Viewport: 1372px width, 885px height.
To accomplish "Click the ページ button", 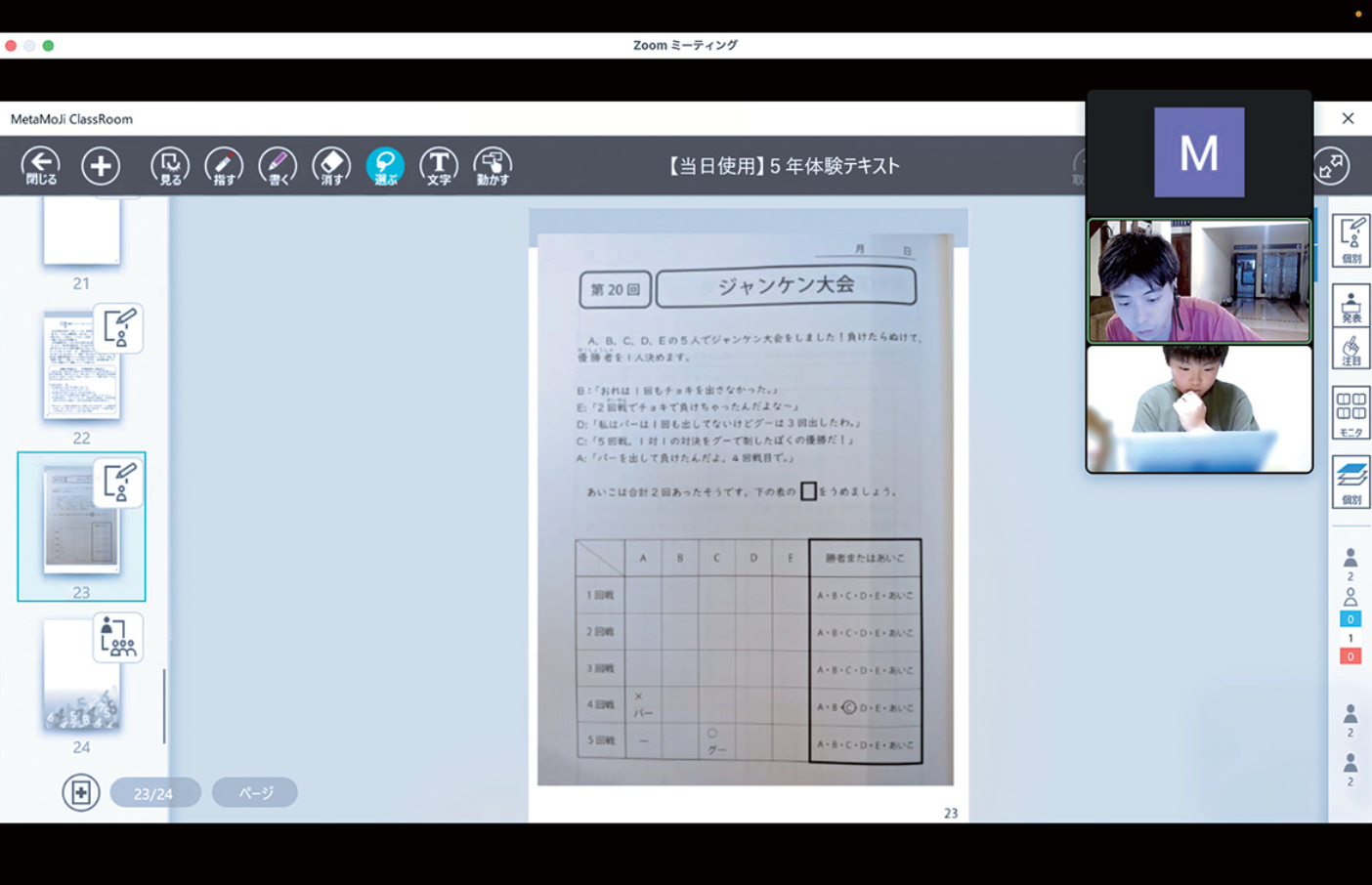I will 255,792.
